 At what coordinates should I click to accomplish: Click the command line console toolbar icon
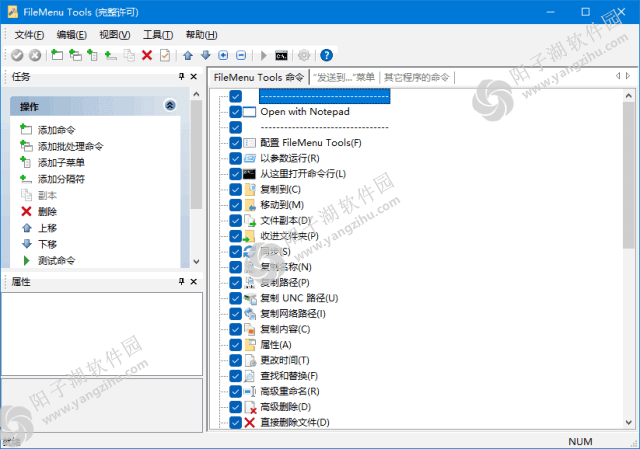(281, 56)
